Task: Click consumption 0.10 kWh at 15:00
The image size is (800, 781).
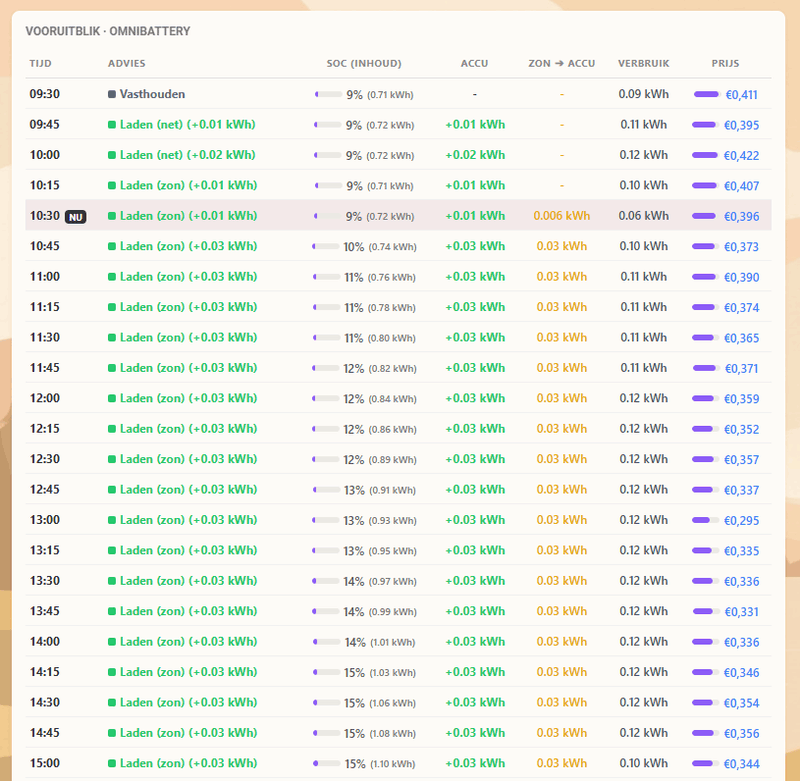Action: pos(643,763)
